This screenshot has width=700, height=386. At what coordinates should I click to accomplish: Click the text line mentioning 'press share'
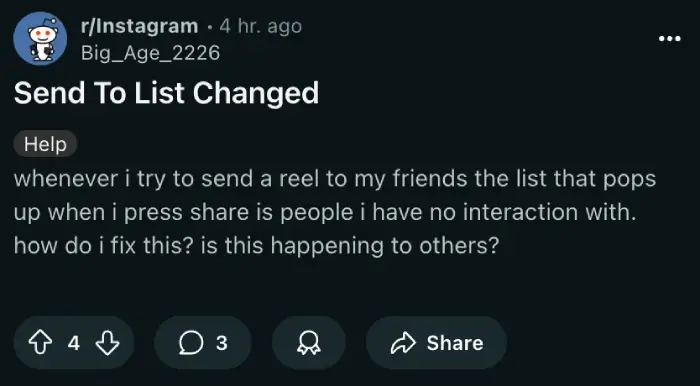click(325, 212)
